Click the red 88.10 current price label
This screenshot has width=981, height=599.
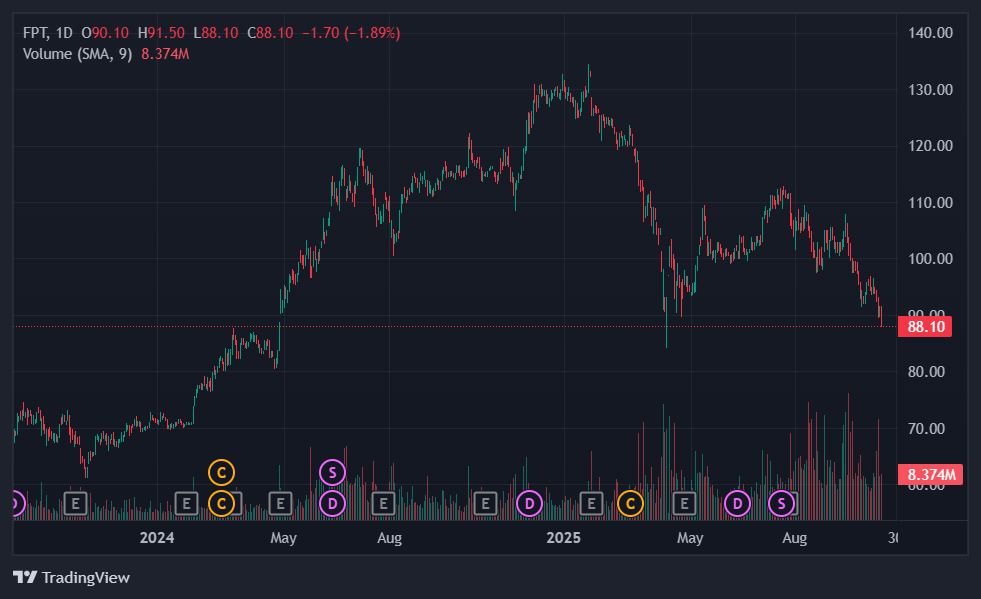(924, 326)
